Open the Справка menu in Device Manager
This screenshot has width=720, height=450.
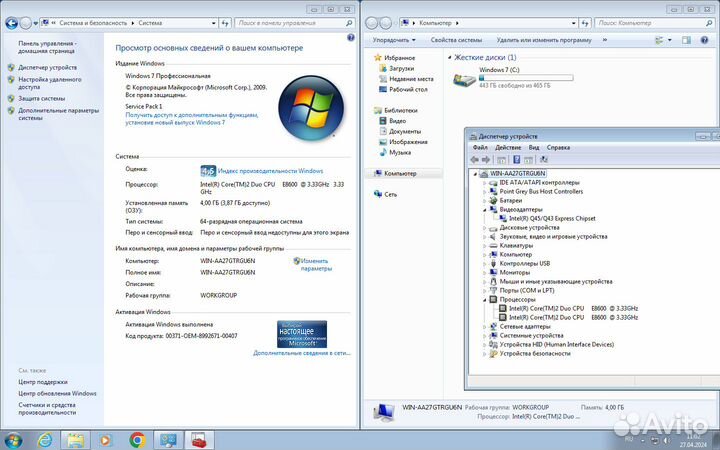coord(558,147)
